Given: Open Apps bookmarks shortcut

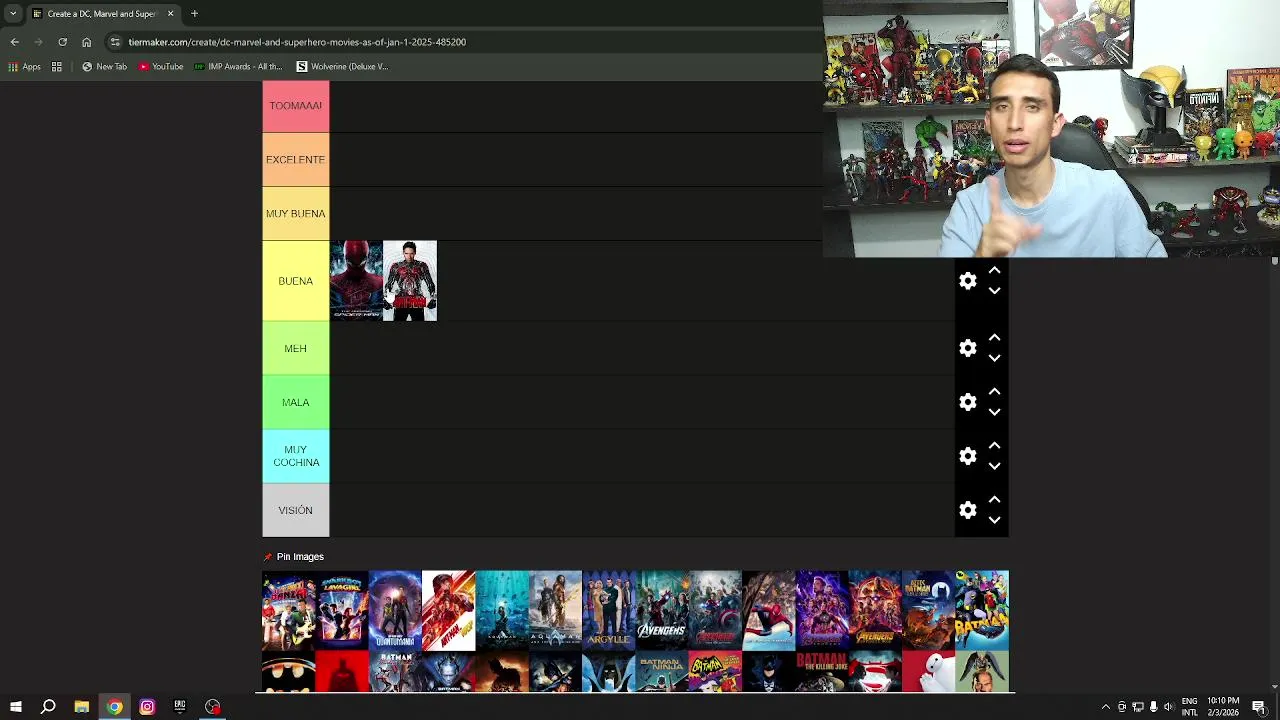Looking at the screenshot, I should click(x=24, y=67).
